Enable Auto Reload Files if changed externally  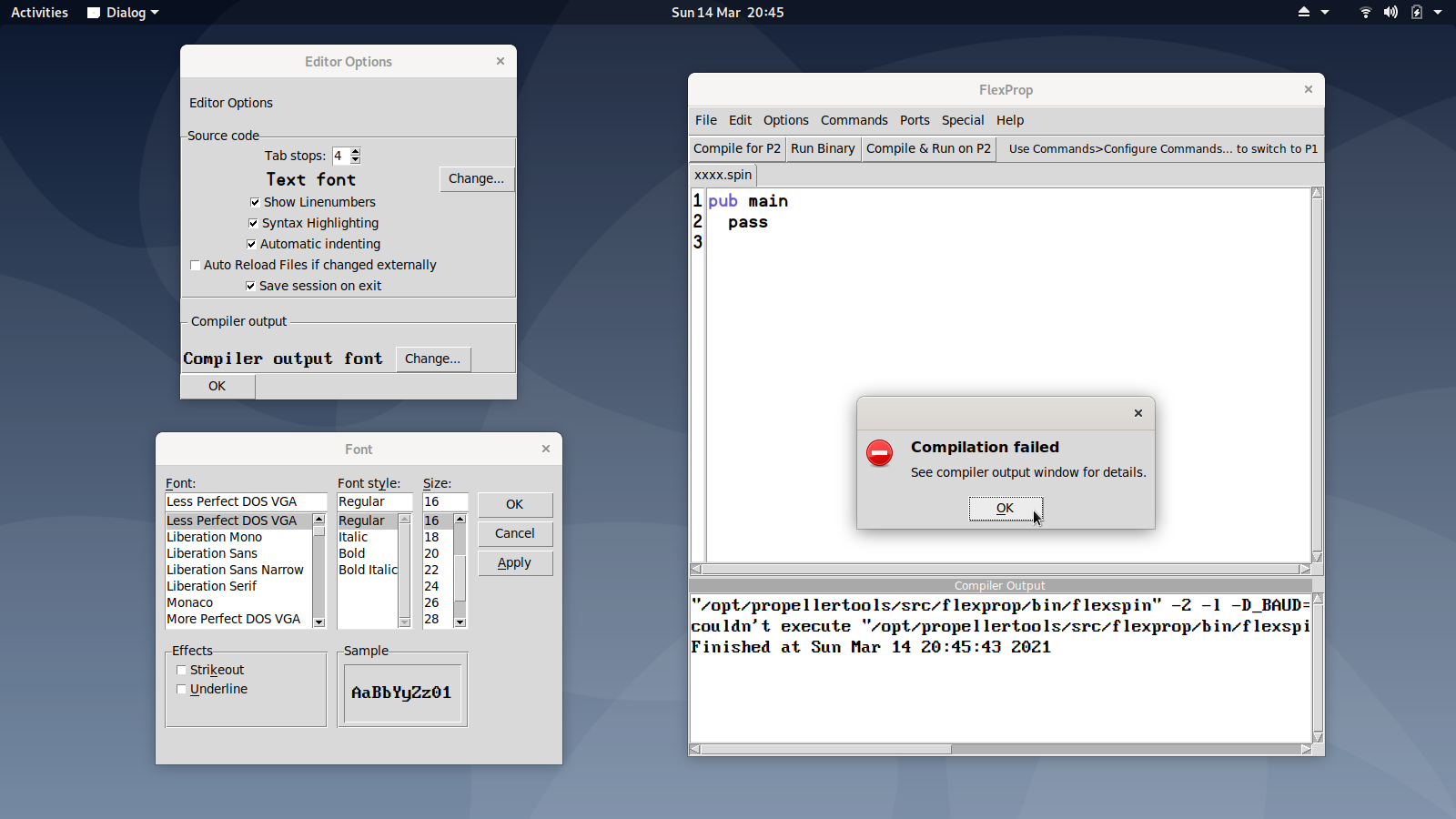point(195,265)
